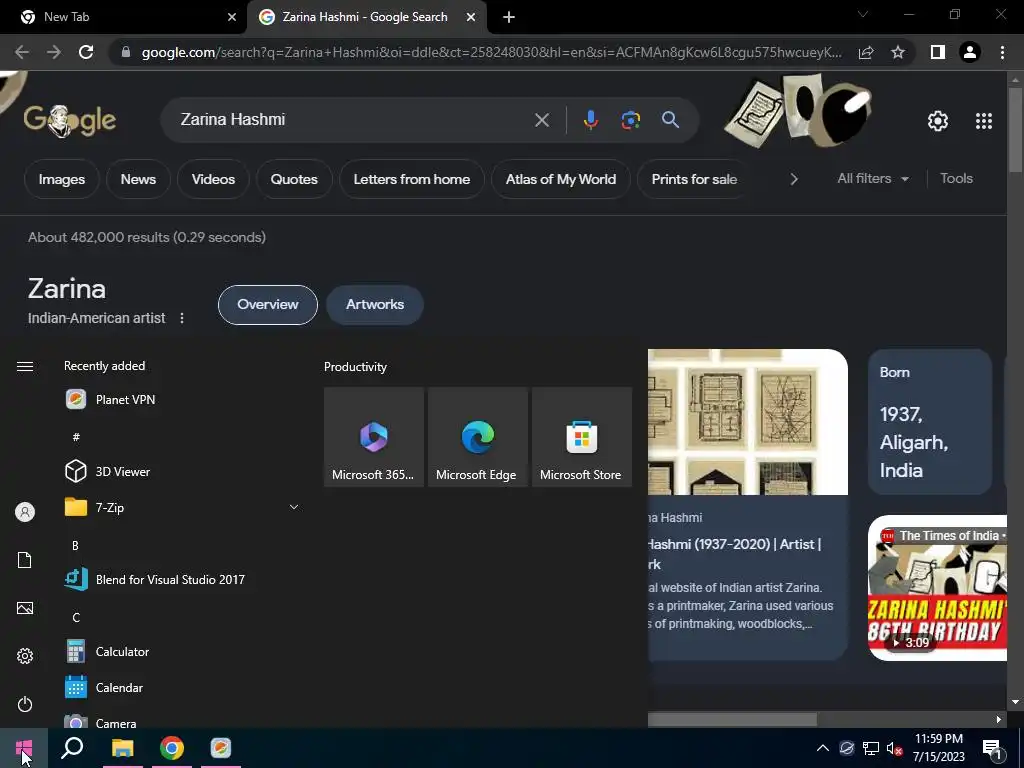The width and height of the screenshot is (1024, 768).
Task: Click Letters from home chip
Action: pyautogui.click(x=411, y=179)
